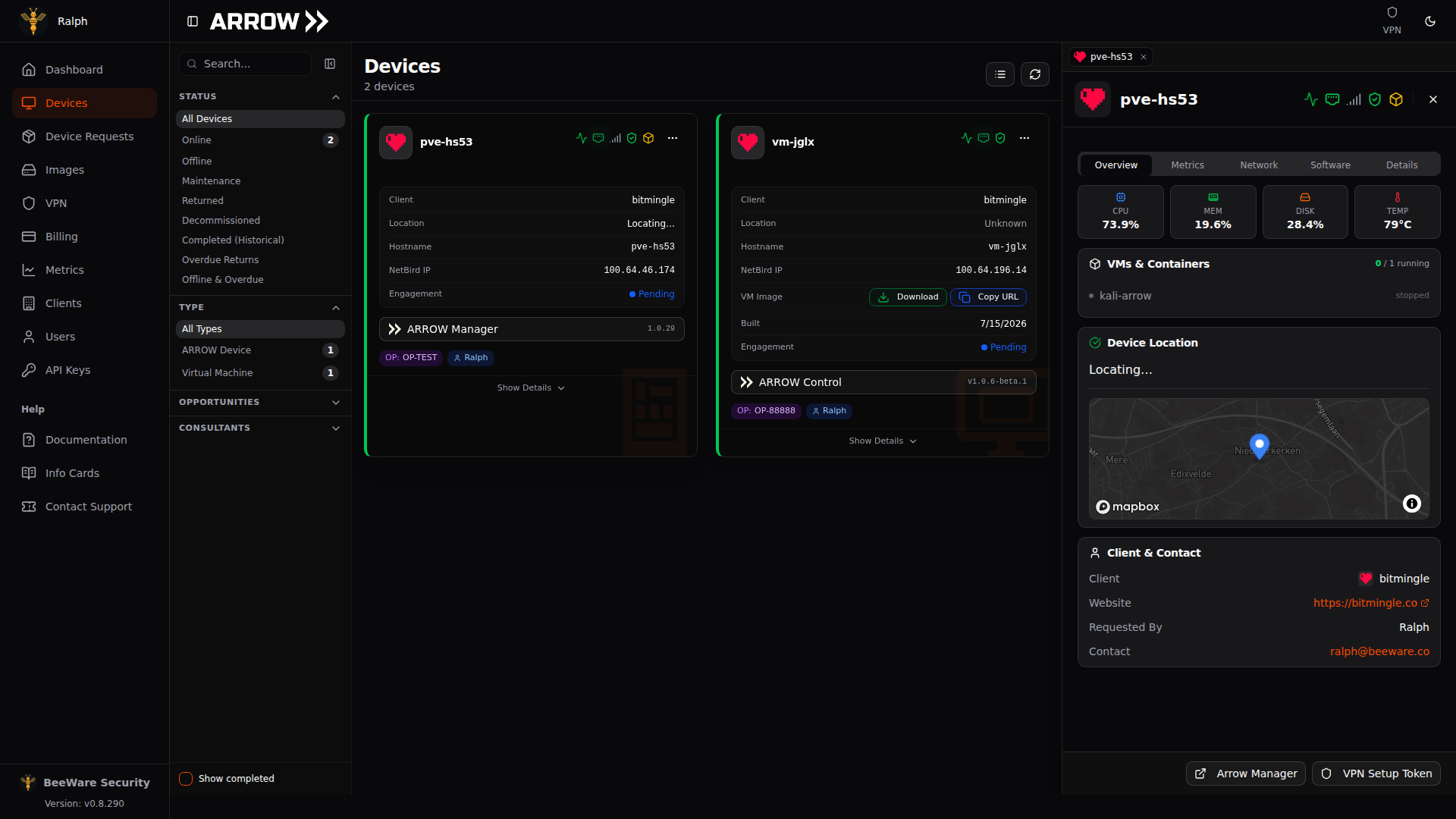Filter by Decommissioned status
Screen dimensions: 1456x819
pos(260,221)
